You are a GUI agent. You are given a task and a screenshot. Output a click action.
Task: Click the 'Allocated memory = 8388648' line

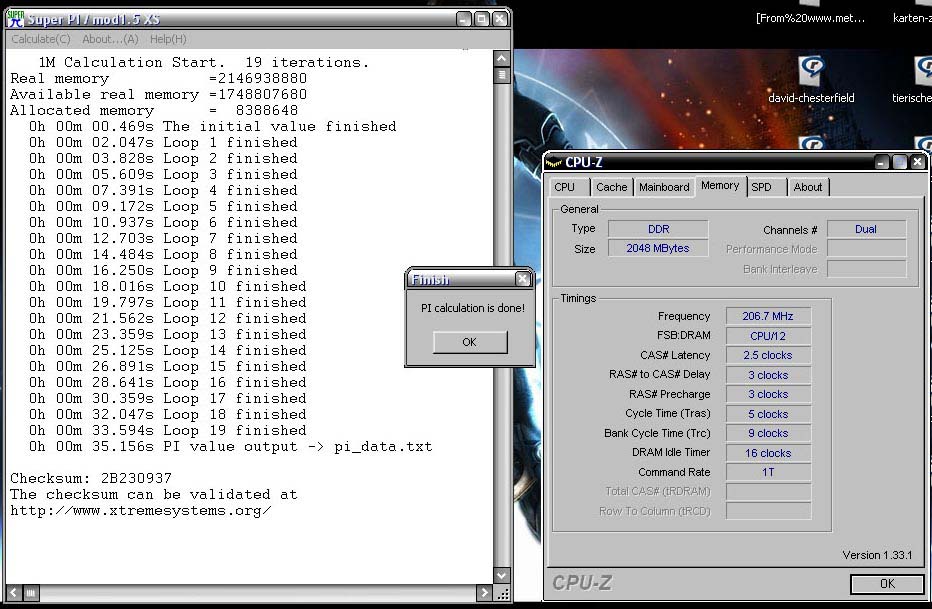154,111
